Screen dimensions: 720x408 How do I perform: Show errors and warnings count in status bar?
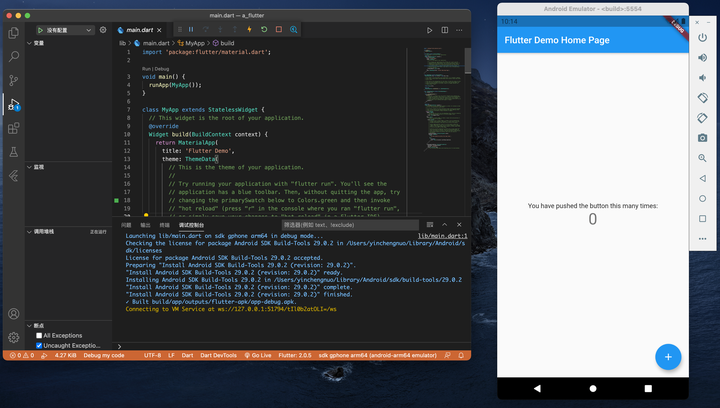22,355
